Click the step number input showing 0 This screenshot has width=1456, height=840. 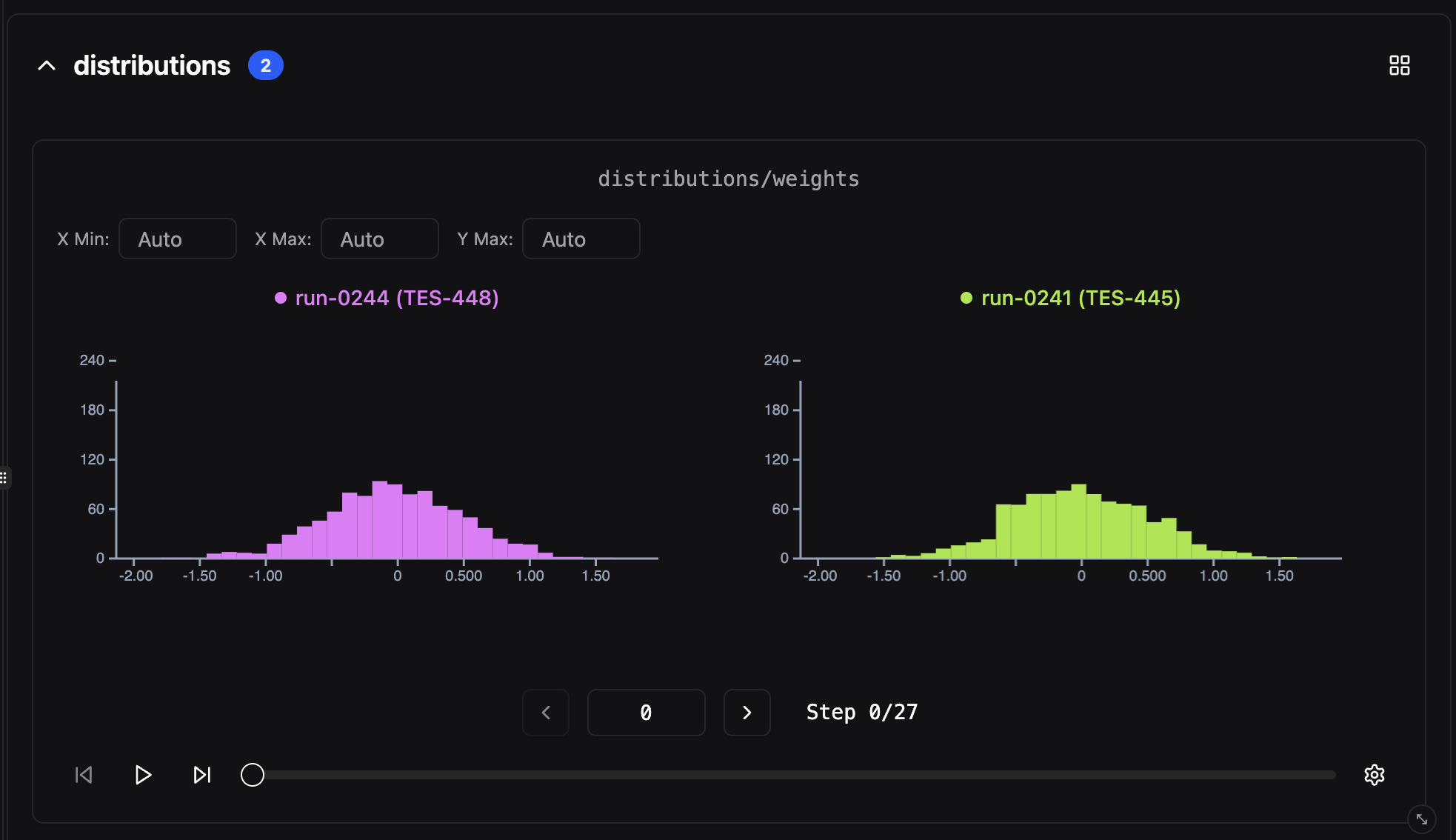click(x=646, y=713)
